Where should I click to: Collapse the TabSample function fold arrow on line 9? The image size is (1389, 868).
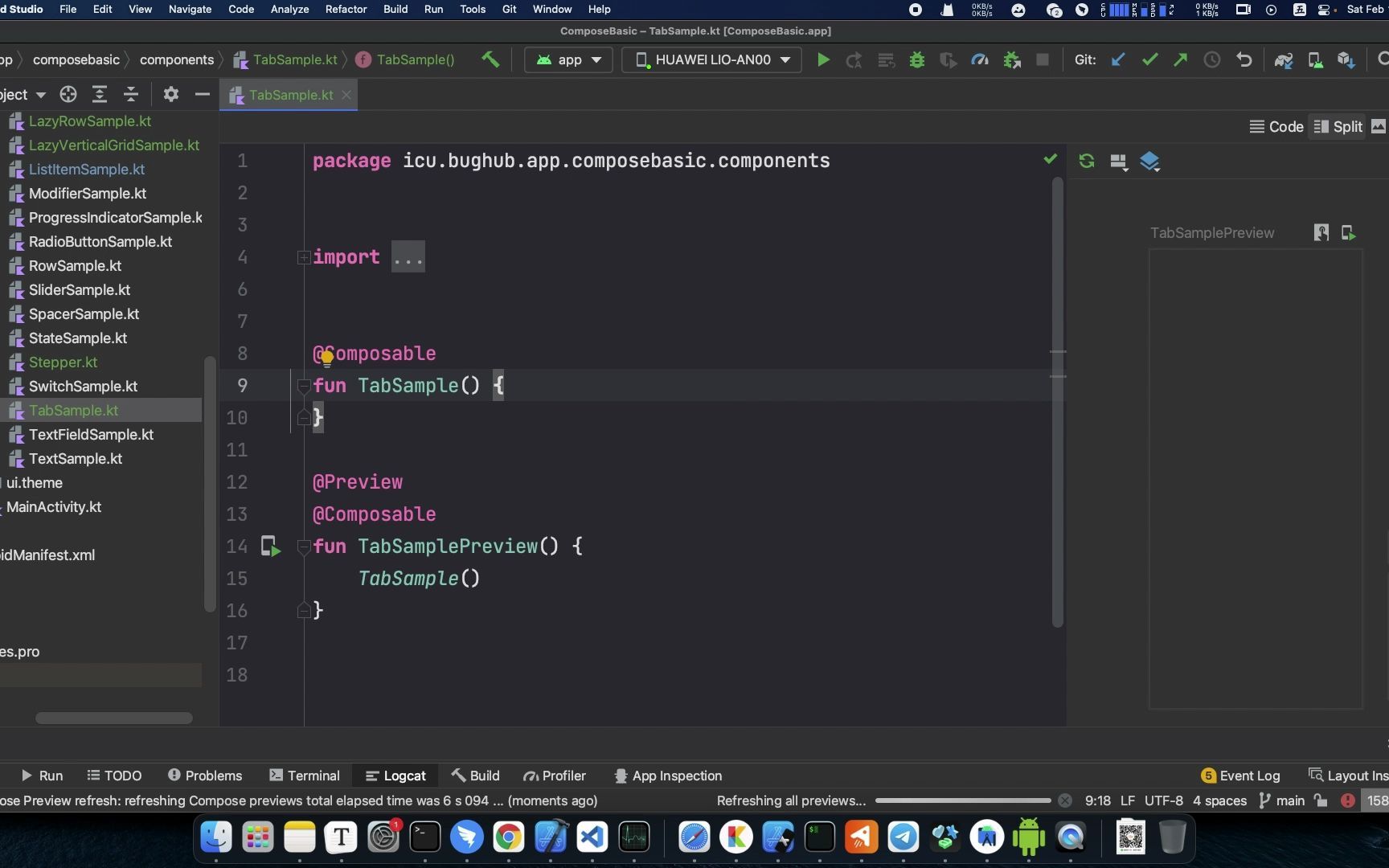(x=303, y=387)
